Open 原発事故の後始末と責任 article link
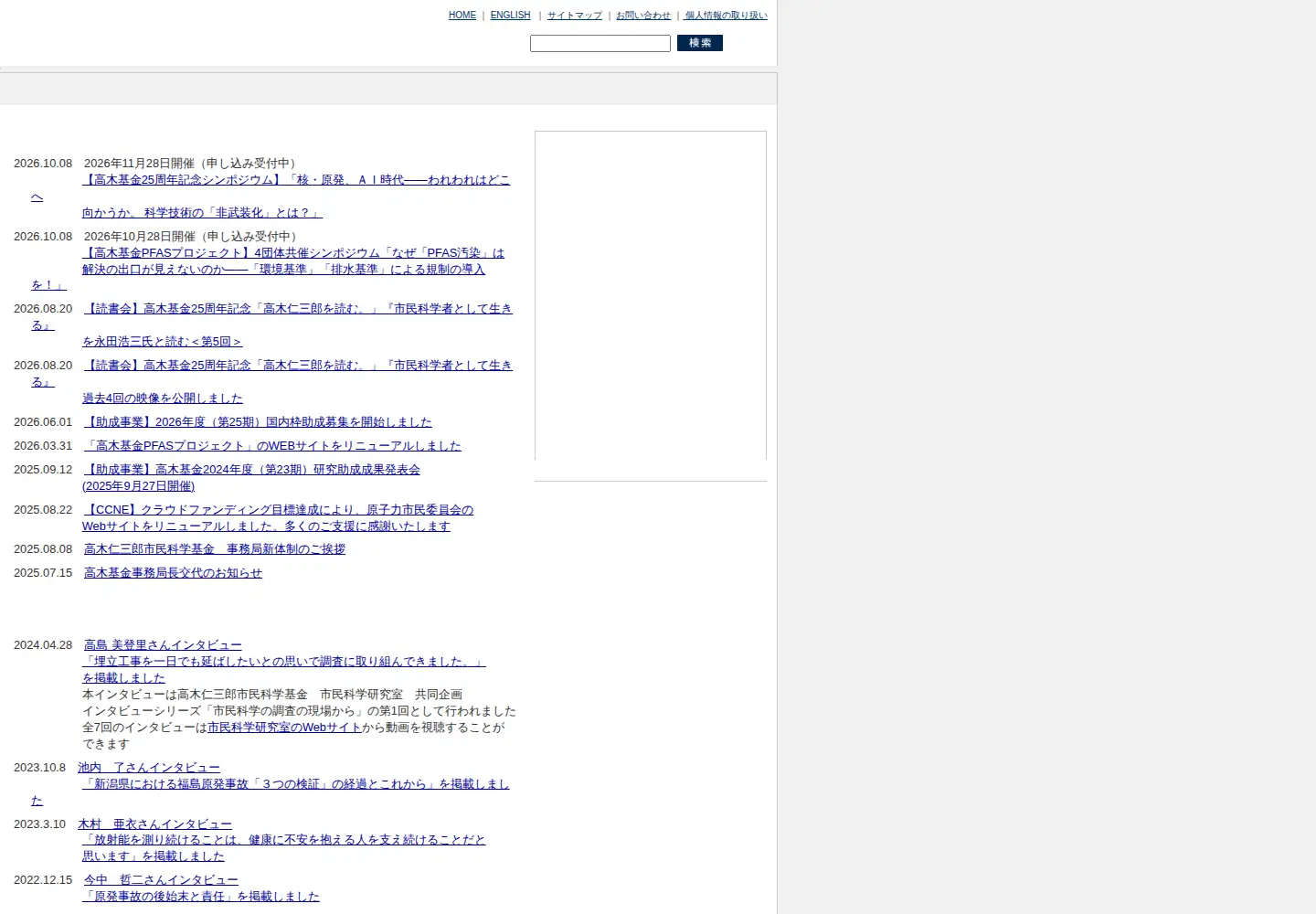 point(201,897)
